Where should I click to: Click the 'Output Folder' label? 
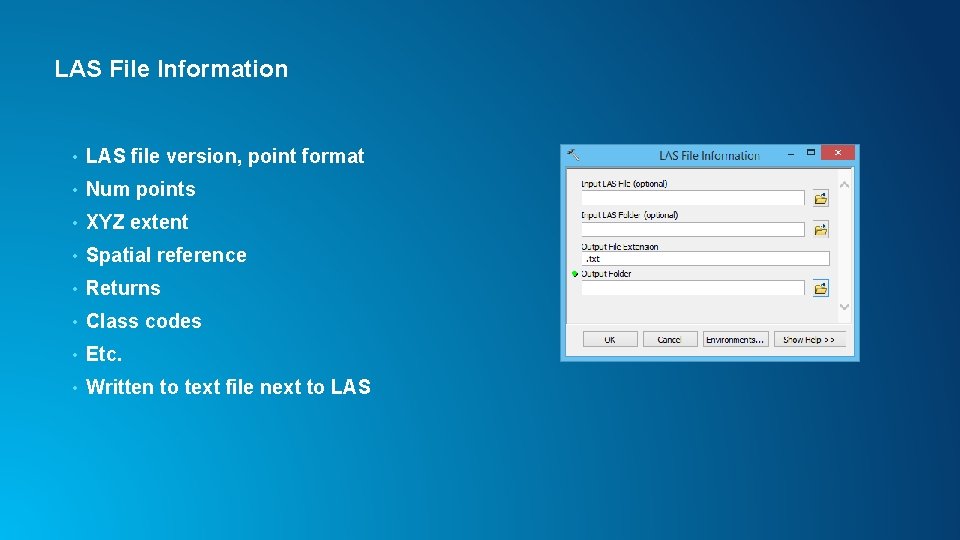606,274
